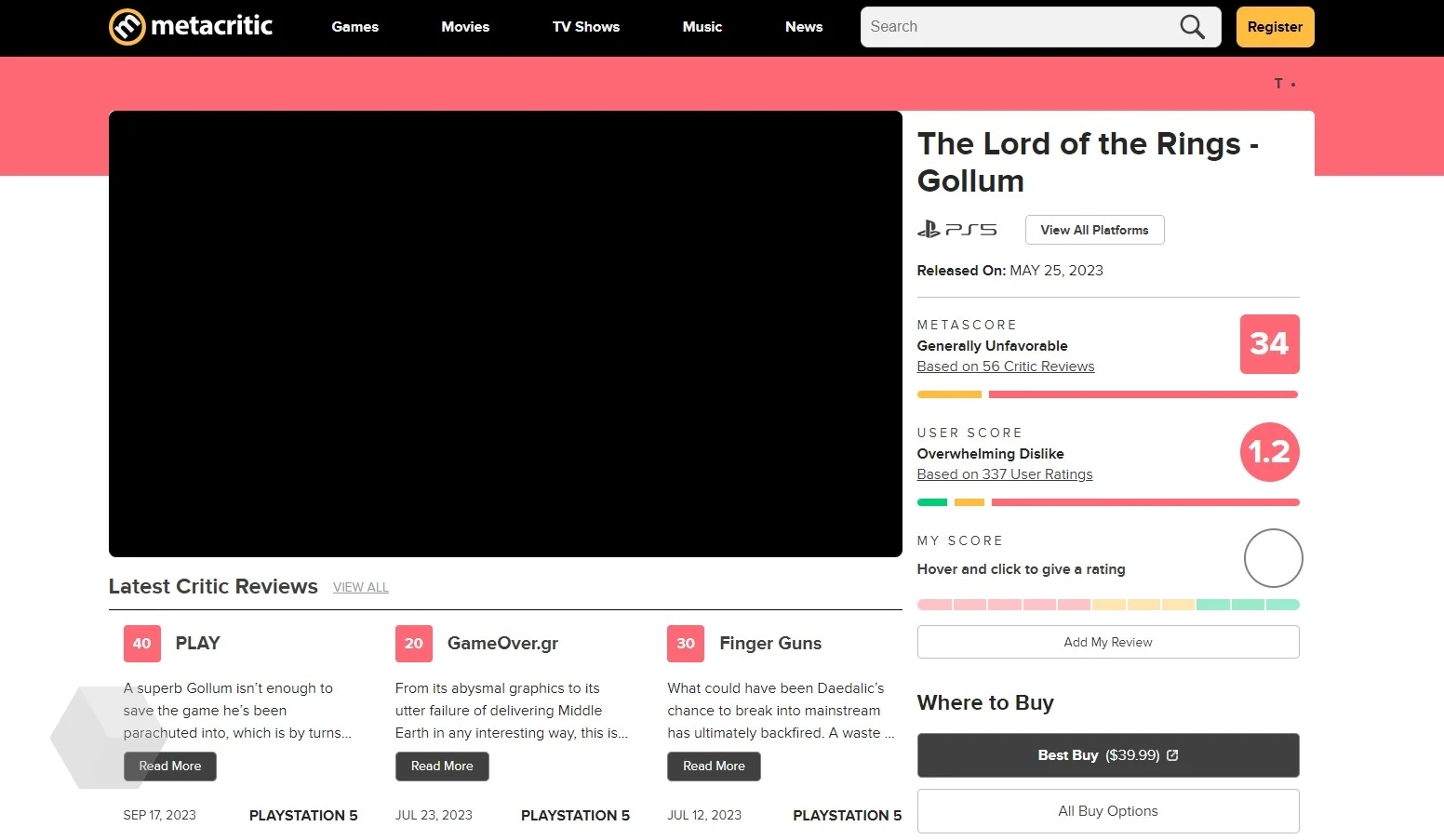Click the PLAY review score 40
Image resolution: width=1444 pixels, height=840 pixels.
142,644
